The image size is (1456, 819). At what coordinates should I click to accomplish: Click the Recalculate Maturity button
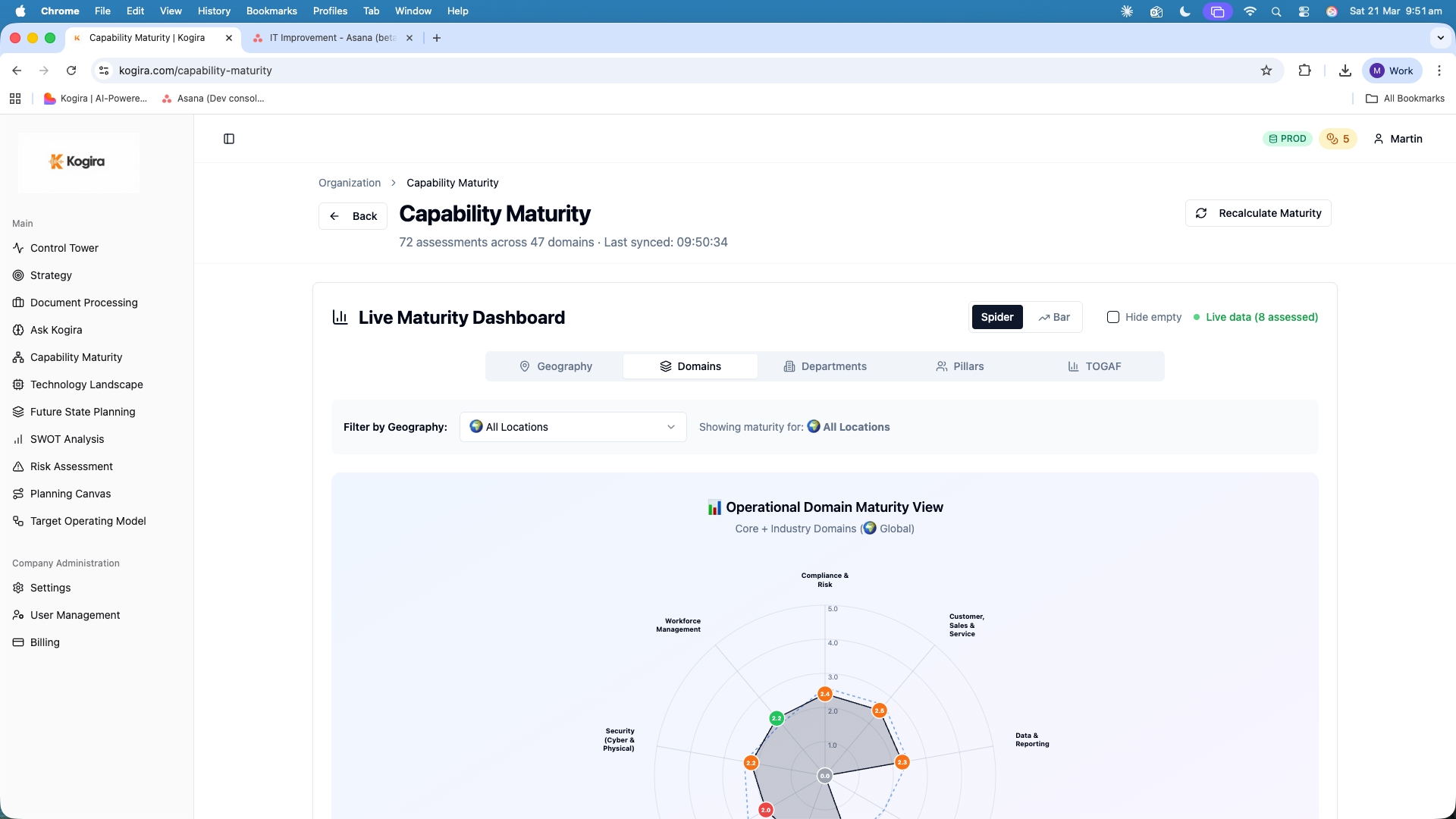click(1257, 213)
